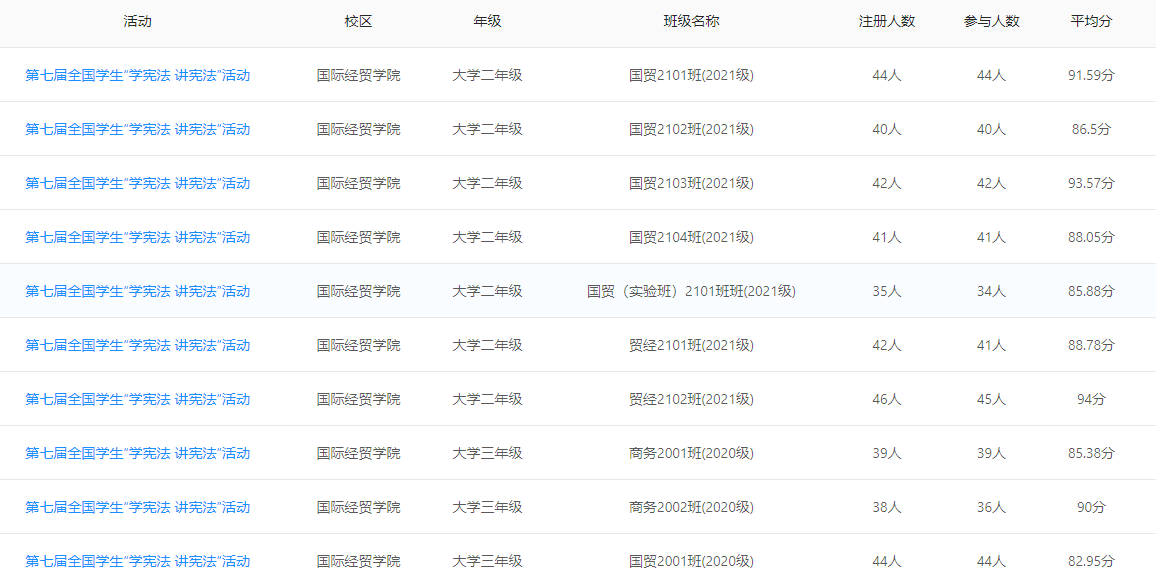The image size is (1156, 585).
Task: Click the 班级名称 column header
Action: (692, 21)
